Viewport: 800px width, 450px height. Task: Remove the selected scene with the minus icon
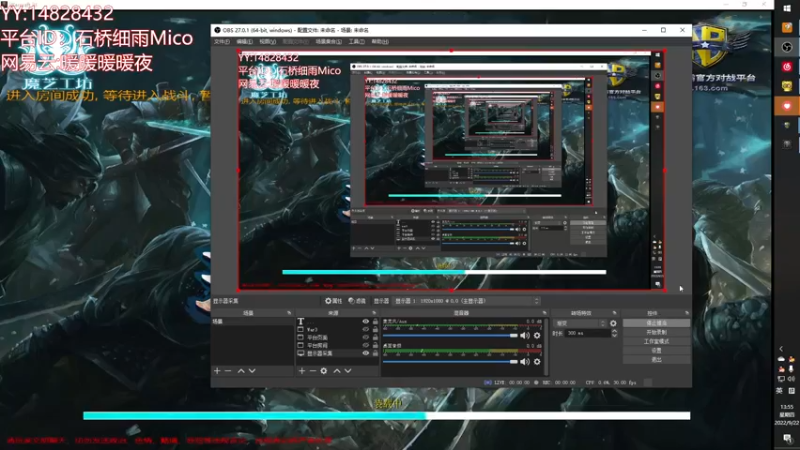(228, 371)
